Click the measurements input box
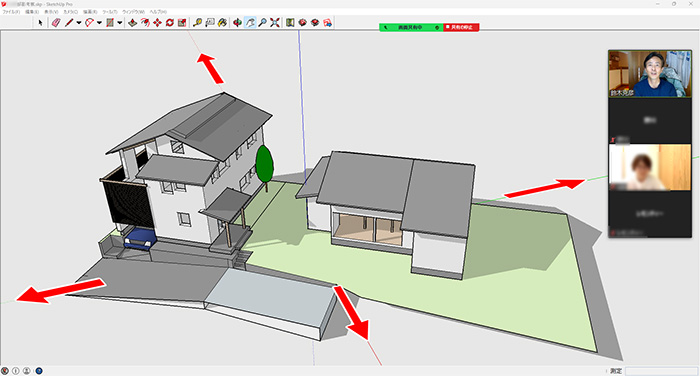 [x=661, y=371]
